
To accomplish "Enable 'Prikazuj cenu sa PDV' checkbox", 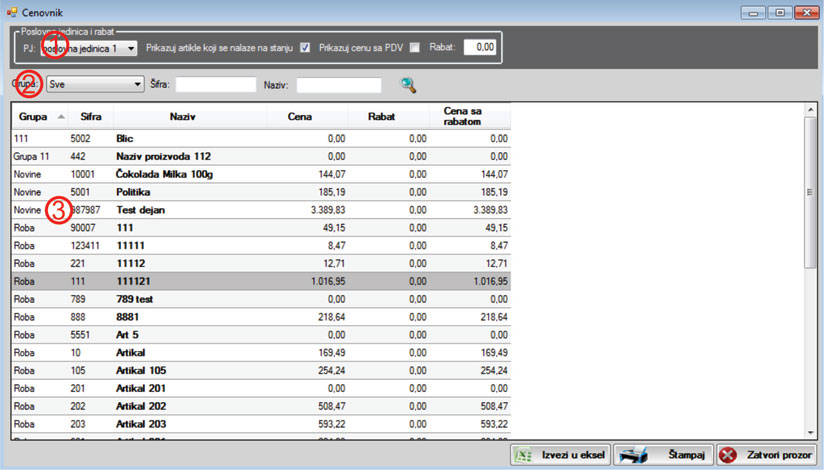I will [x=414, y=47].
